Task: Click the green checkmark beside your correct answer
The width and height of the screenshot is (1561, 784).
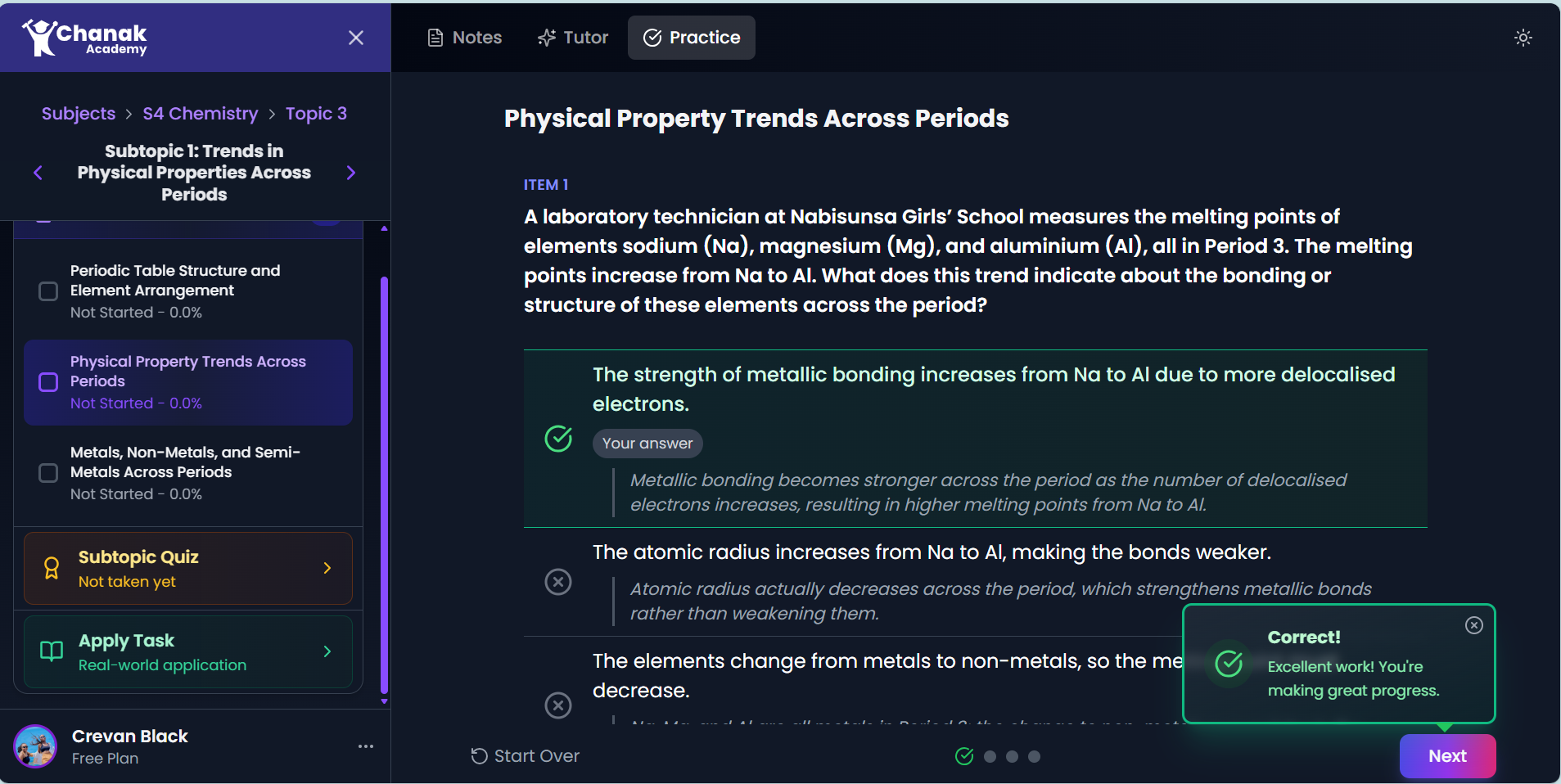Action: pos(558,439)
